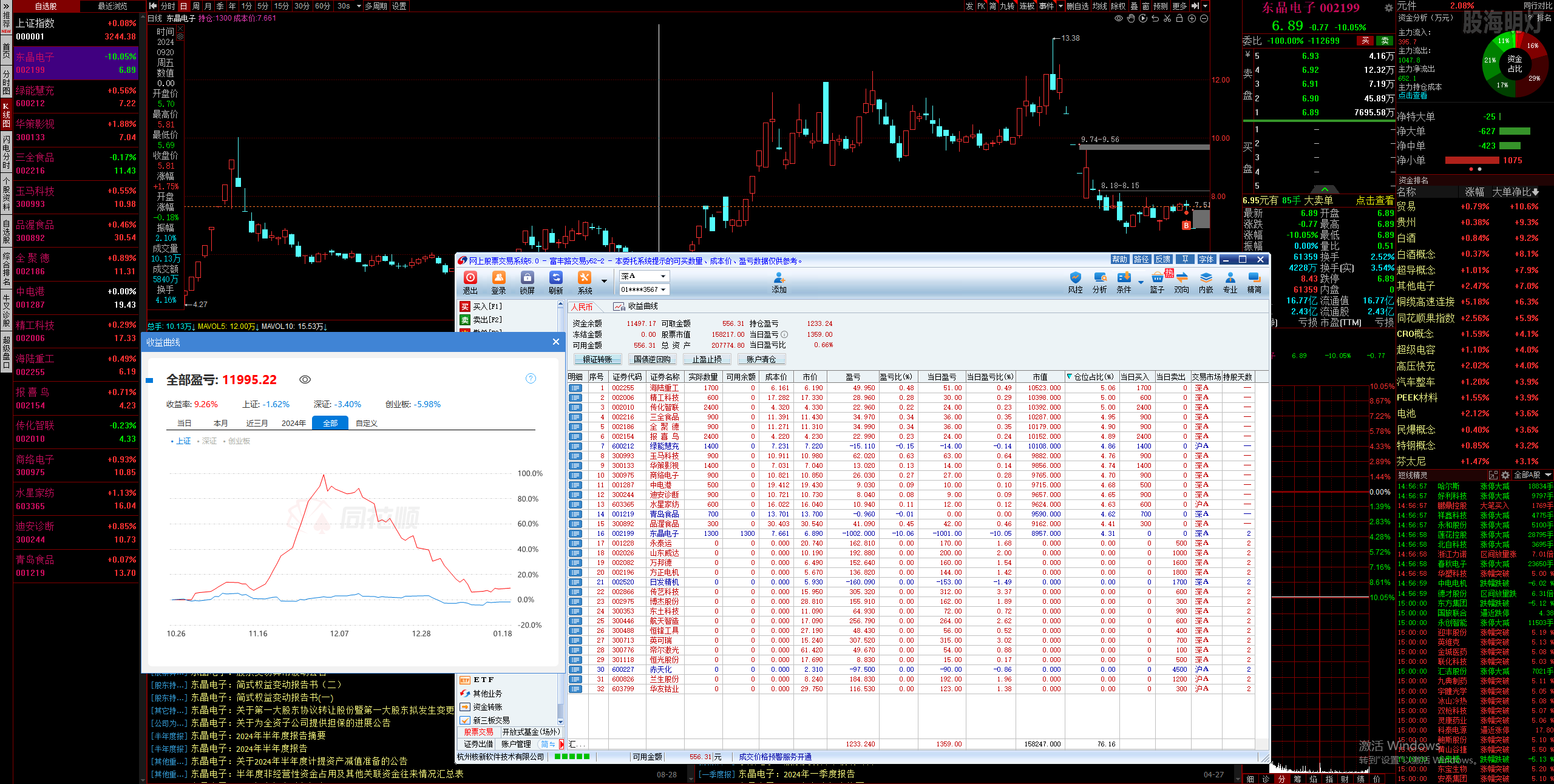1554x784 pixels.
Task: Click the 账户清仓 button
Action: 761,359
